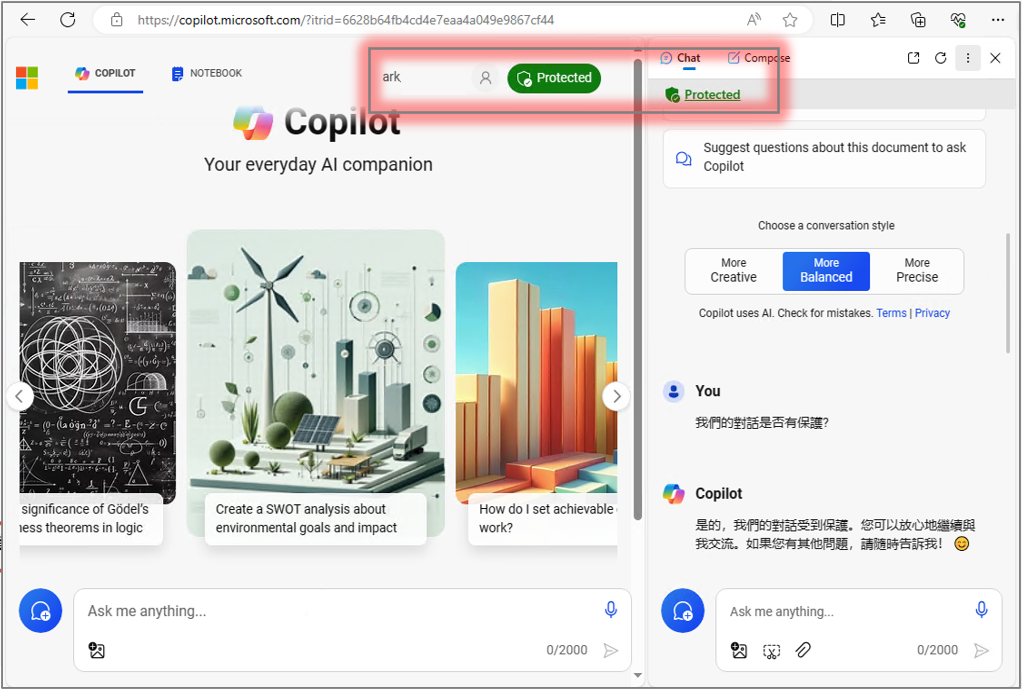Open Read aloud icon in address bar
The width and height of the screenshot is (1022, 689).
coord(753,20)
